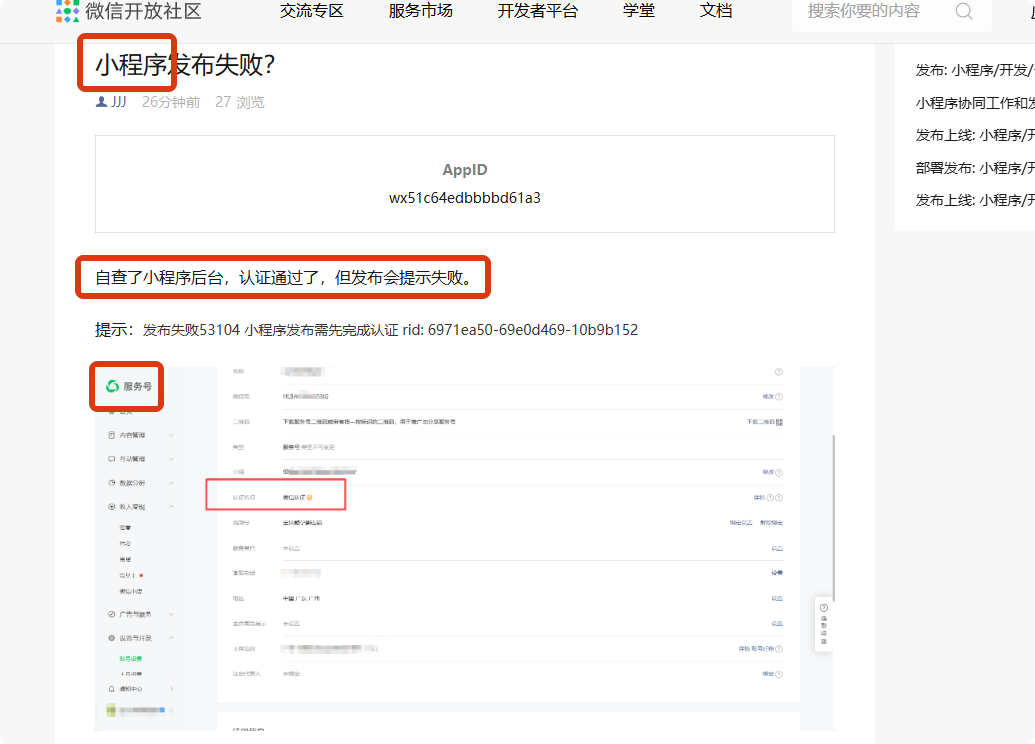Open the 交流专区 navigation item

(x=312, y=11)
